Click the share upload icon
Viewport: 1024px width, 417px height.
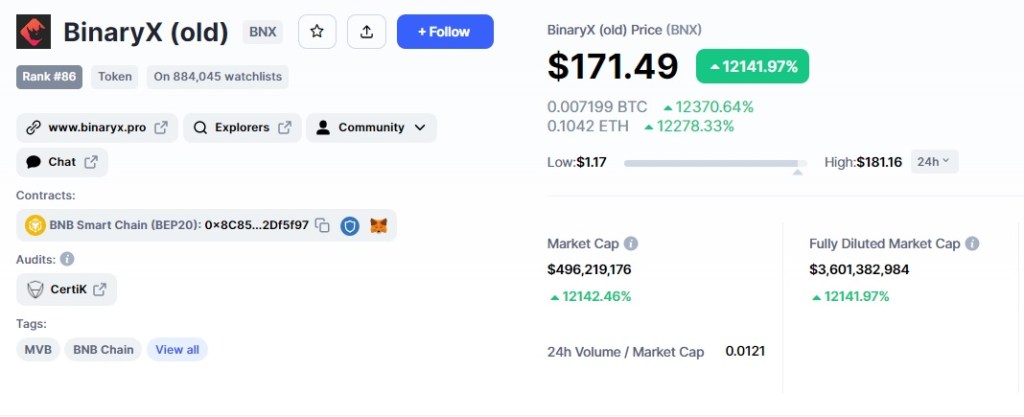pos(366,31)
